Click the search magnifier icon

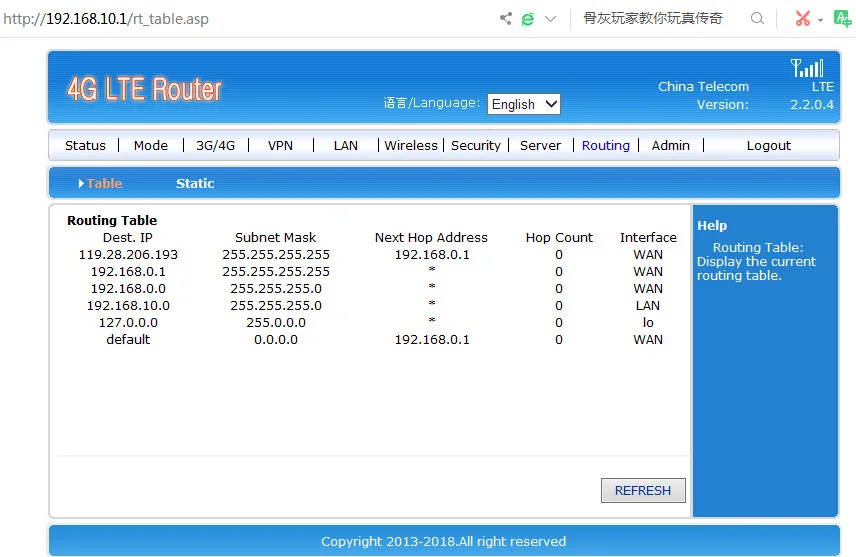click(757, 19)
